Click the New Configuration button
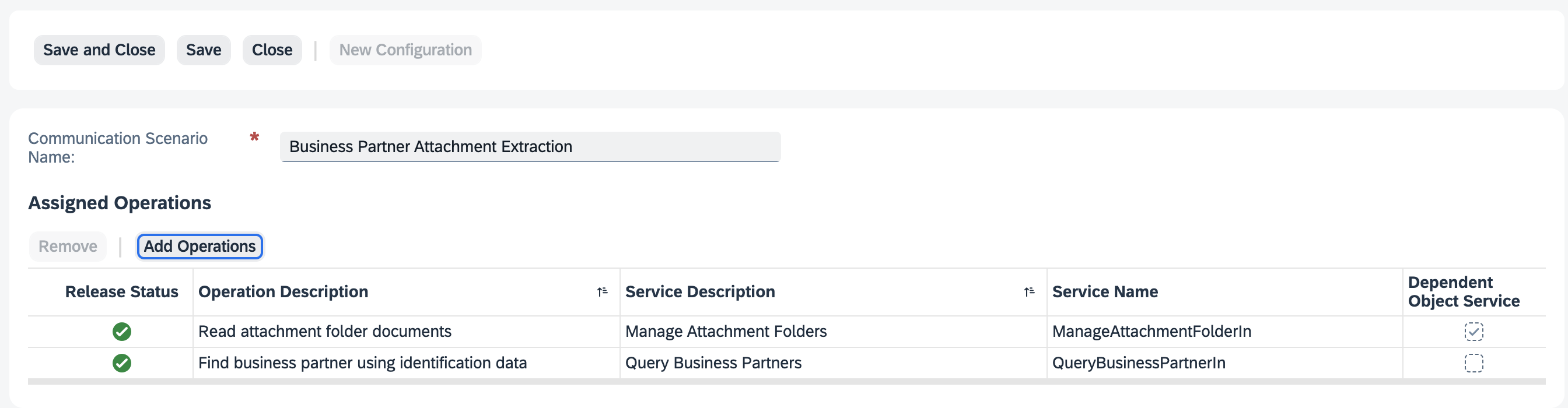This screenshot has width=1568, height=408. click(405, 50)
